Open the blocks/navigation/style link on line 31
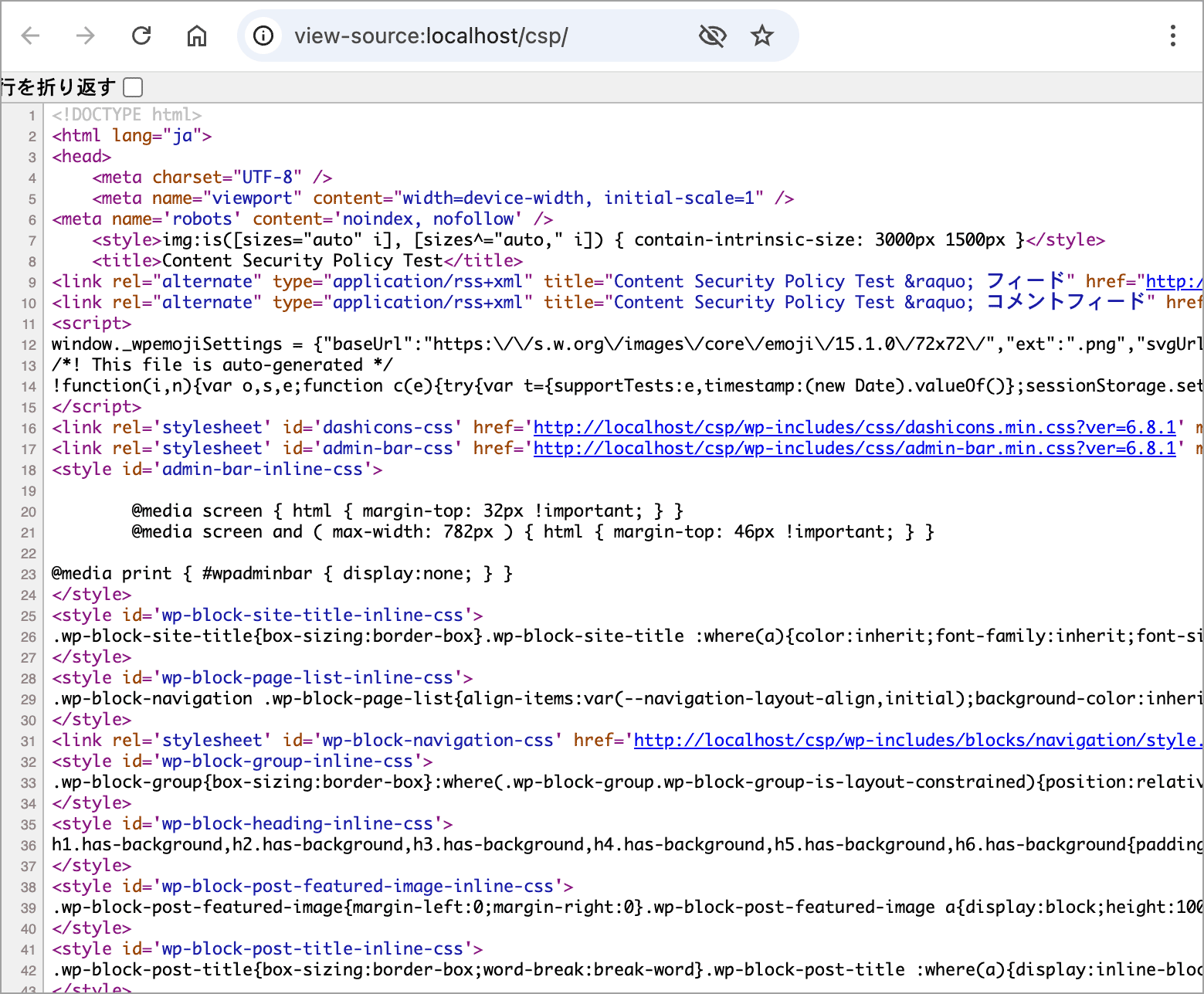Screen dimensions: 1204x994 pyautogui.click(x=918, y=741)
